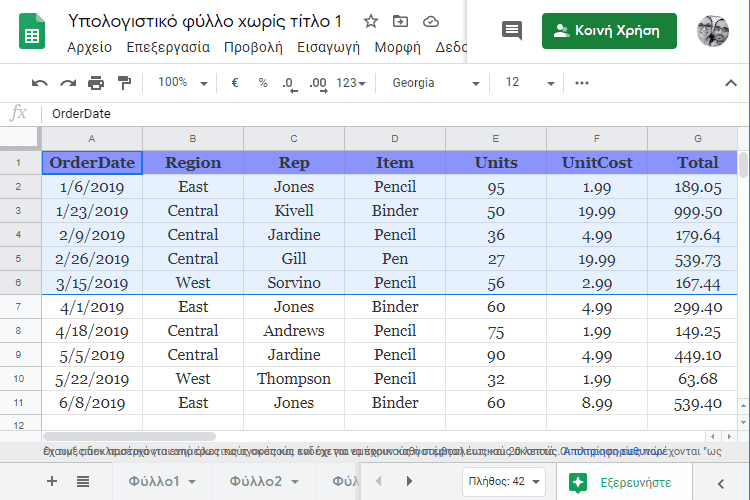750x500 pixels.
Task: Click the undo arrow
Action: click(39, 83)
